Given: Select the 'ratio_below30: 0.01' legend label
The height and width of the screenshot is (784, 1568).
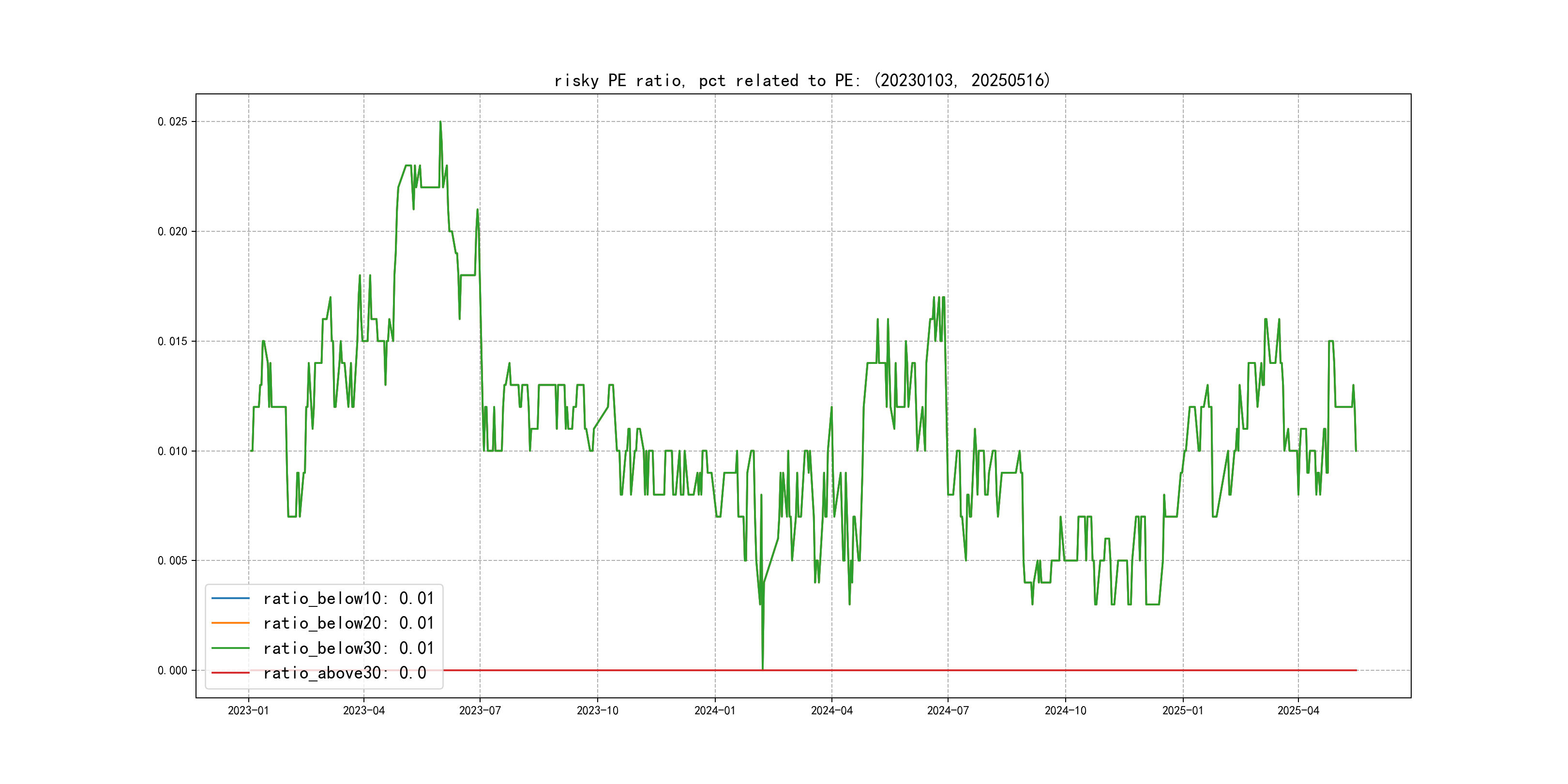Looking at the screenshot, I should [348, 648].
